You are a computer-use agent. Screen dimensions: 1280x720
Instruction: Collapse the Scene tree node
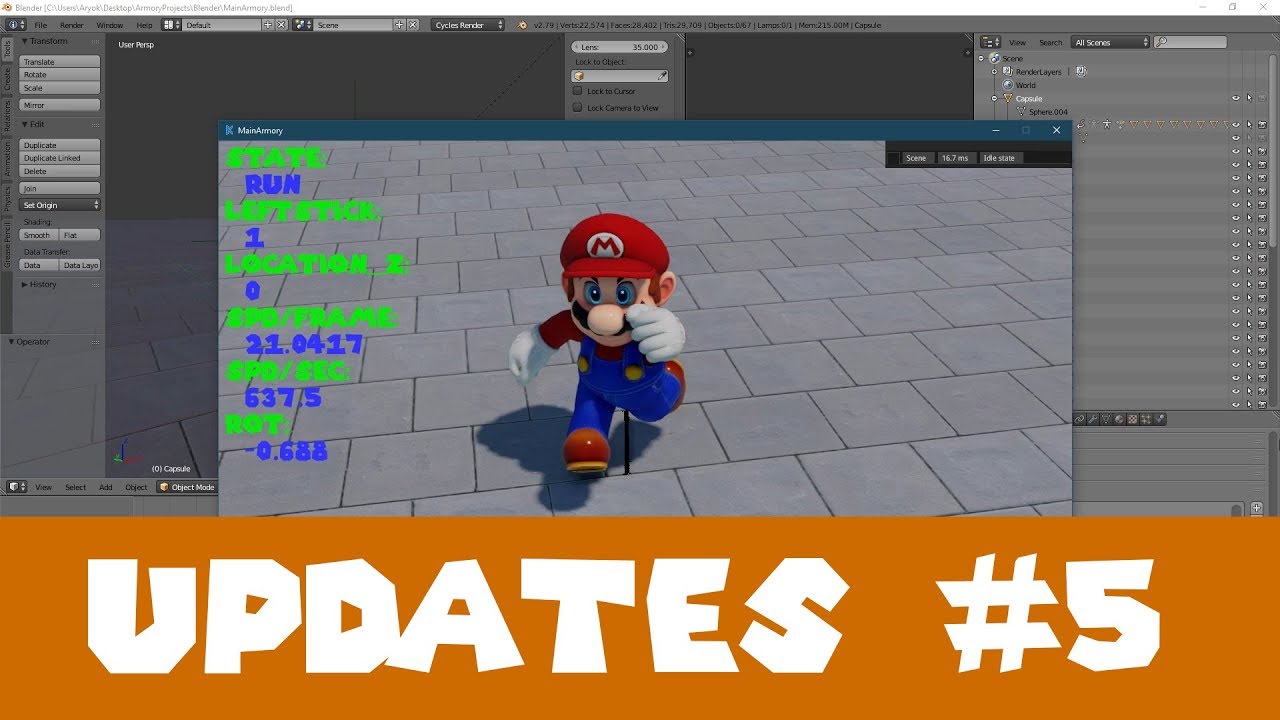point(981,58)
